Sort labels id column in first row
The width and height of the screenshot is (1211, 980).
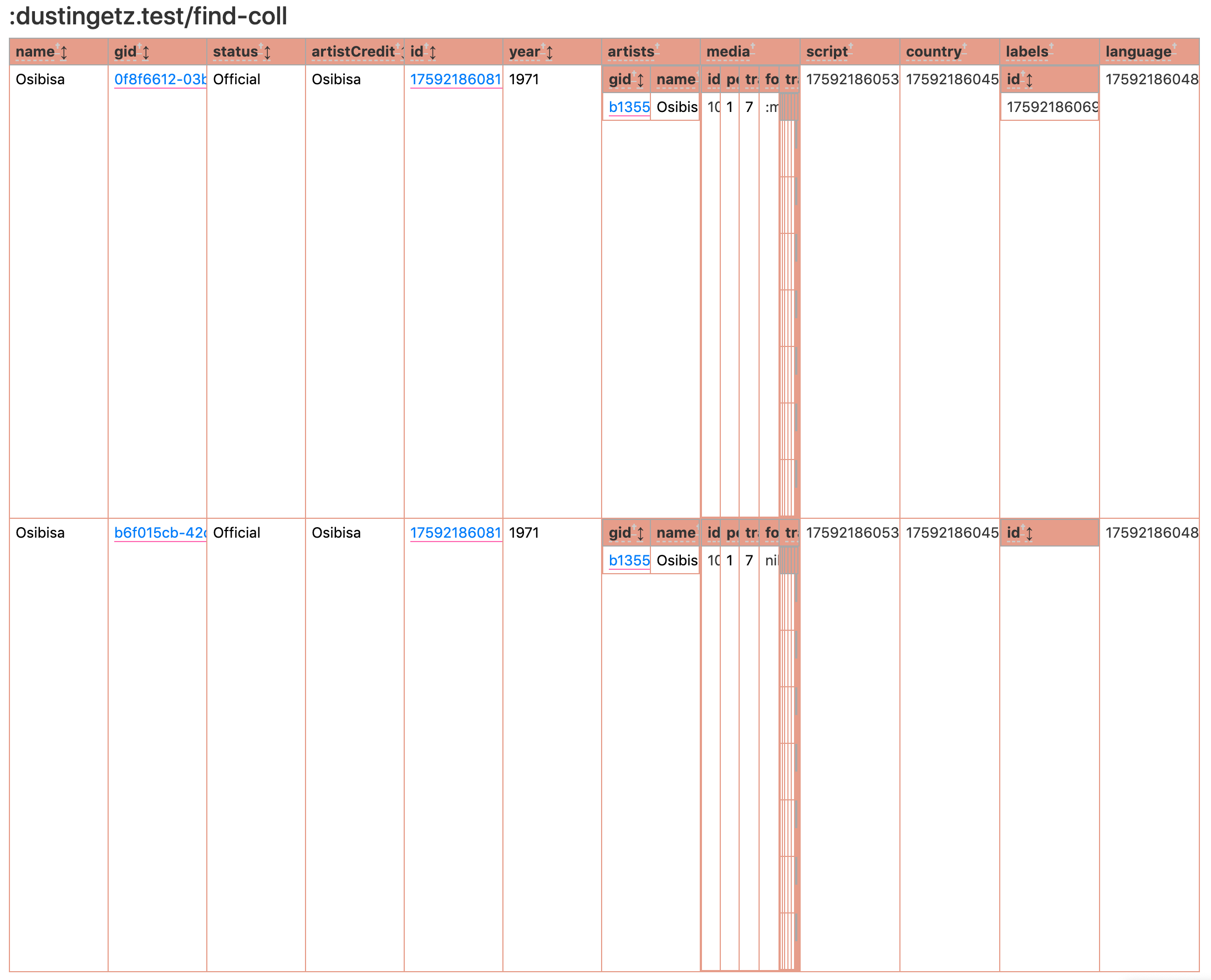click(1029, 80)
